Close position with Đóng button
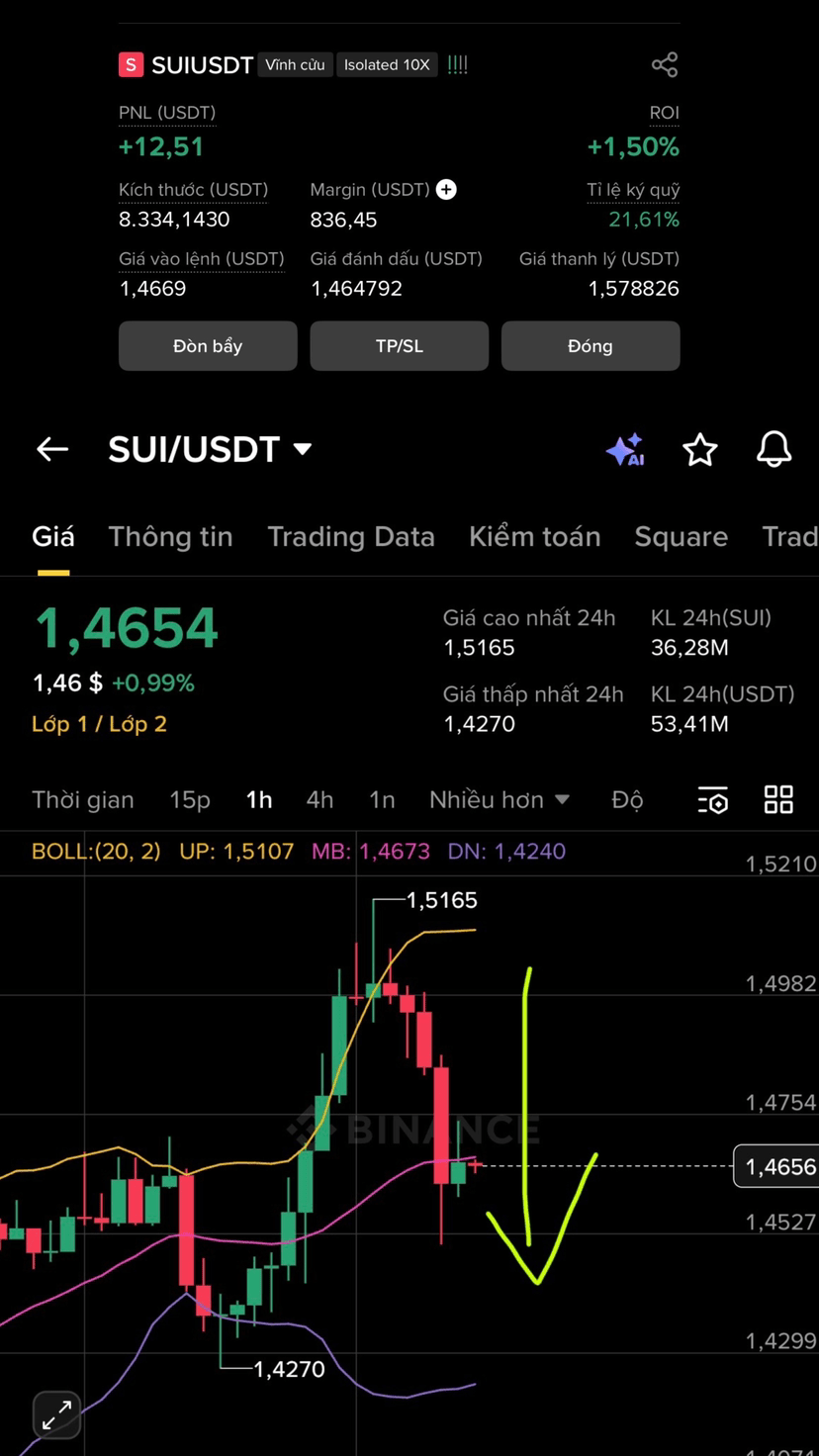The height and width of the screenshot is (1456, 819). (591, 345)
